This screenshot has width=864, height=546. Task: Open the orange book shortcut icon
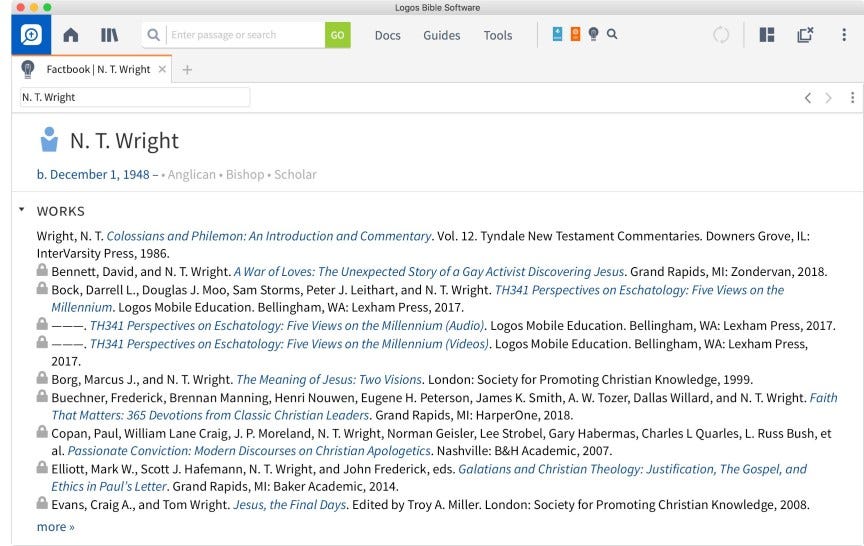(x=575, y=34)
